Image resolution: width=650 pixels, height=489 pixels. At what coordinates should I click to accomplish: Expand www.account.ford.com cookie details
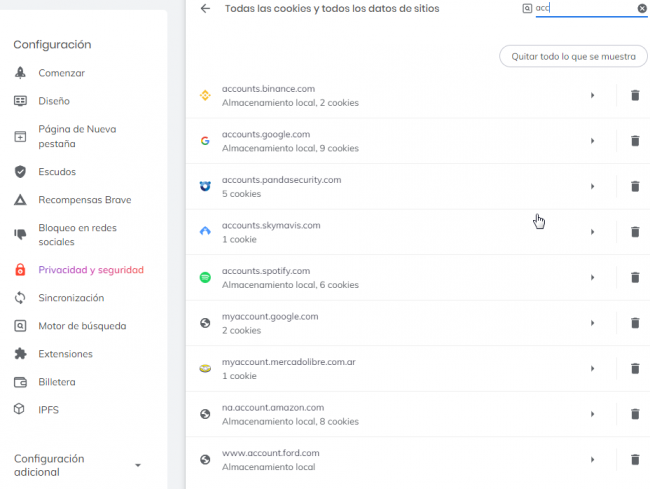(x=592, y=460)
